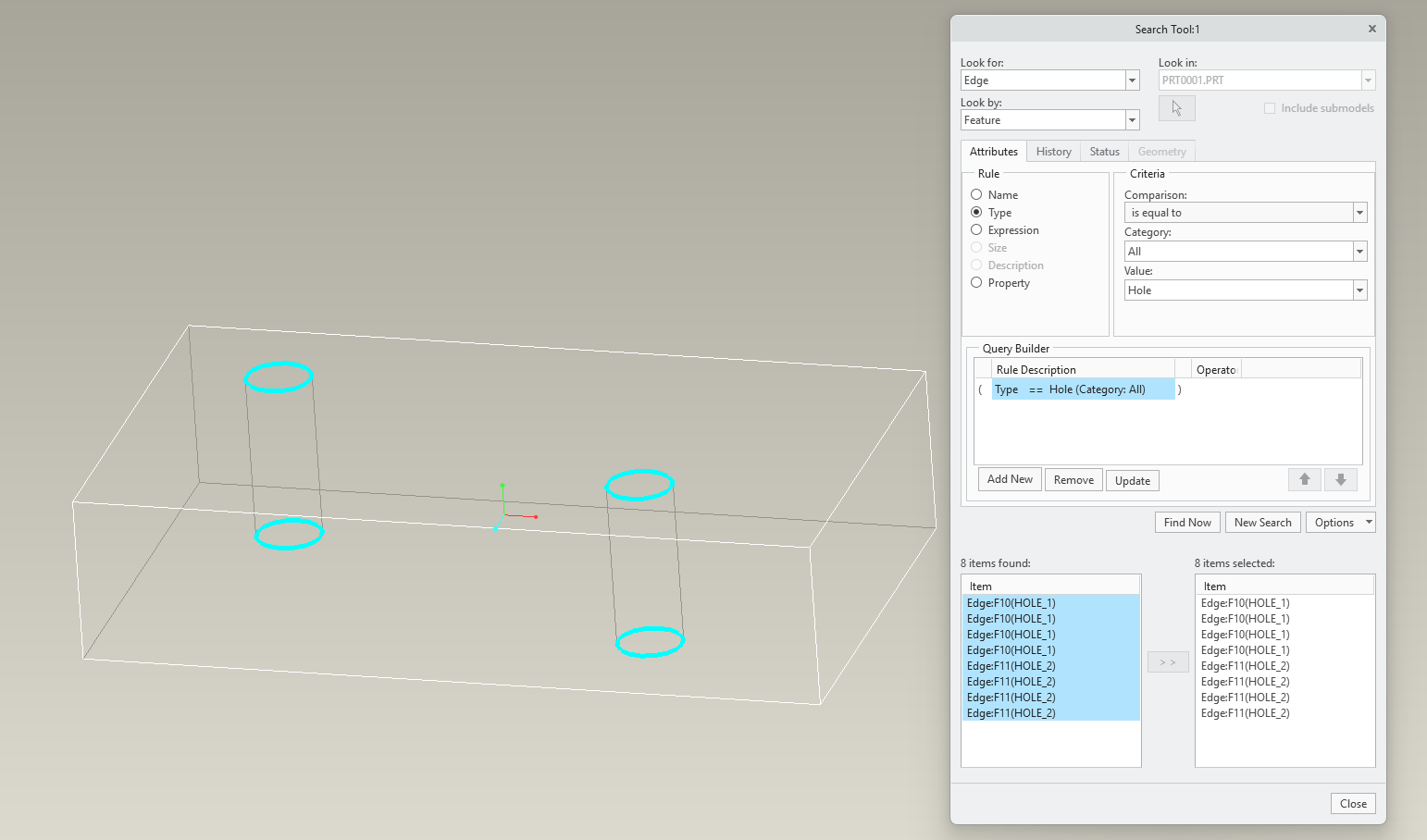
Task: Move rule up using the up-arrow icon
Action: coord(1305,479)
